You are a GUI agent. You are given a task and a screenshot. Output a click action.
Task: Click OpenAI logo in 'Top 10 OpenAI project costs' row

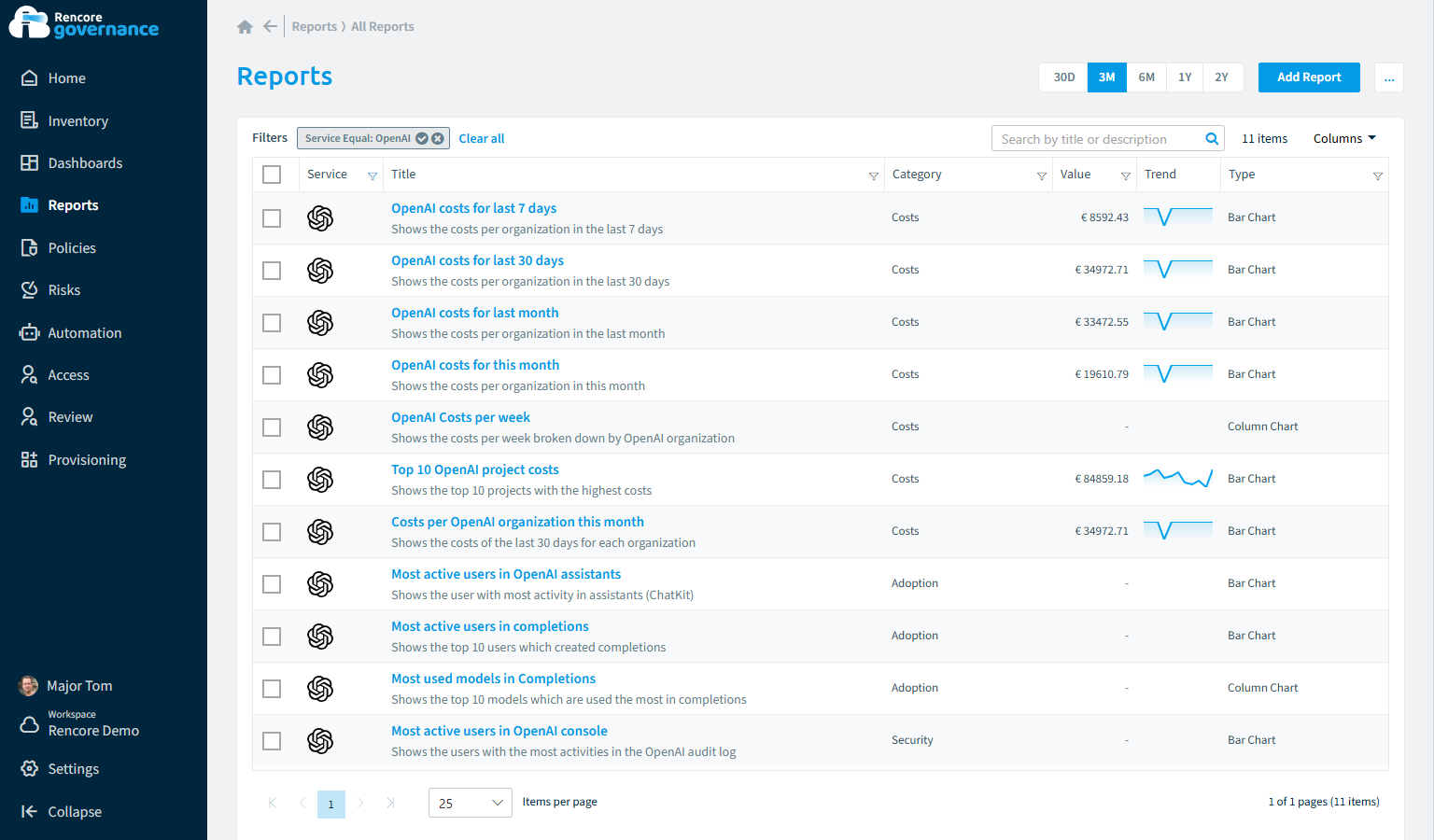pyautogui.click(x=320, y=480)
